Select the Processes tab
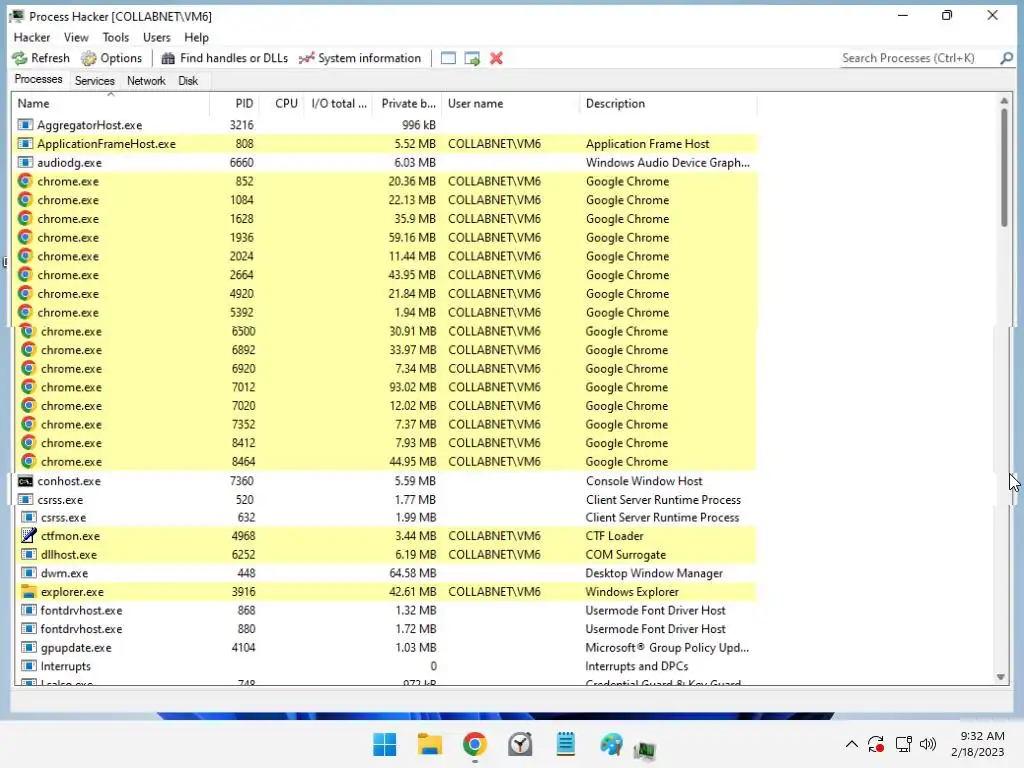 [39, 80]
